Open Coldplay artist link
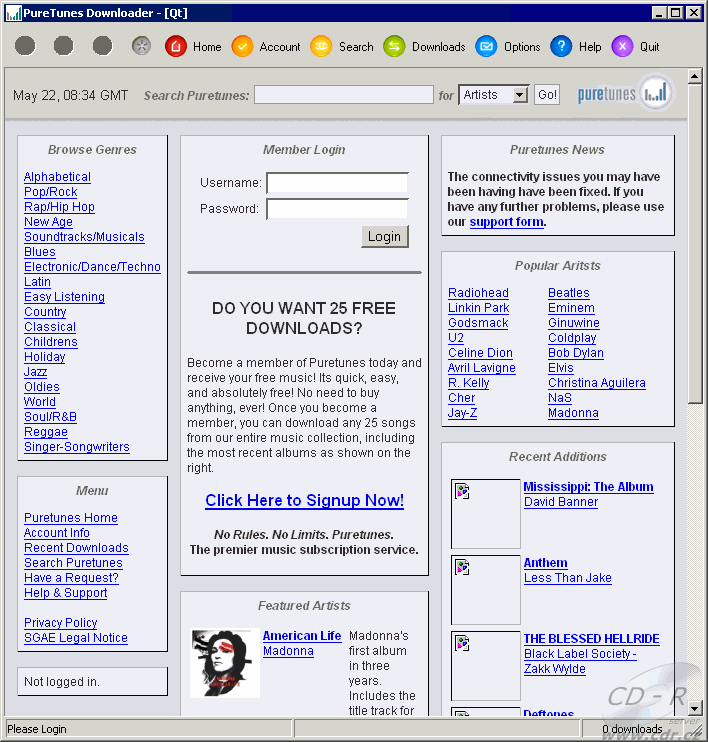This screenshot has width=708, height=742. (572, 338)
